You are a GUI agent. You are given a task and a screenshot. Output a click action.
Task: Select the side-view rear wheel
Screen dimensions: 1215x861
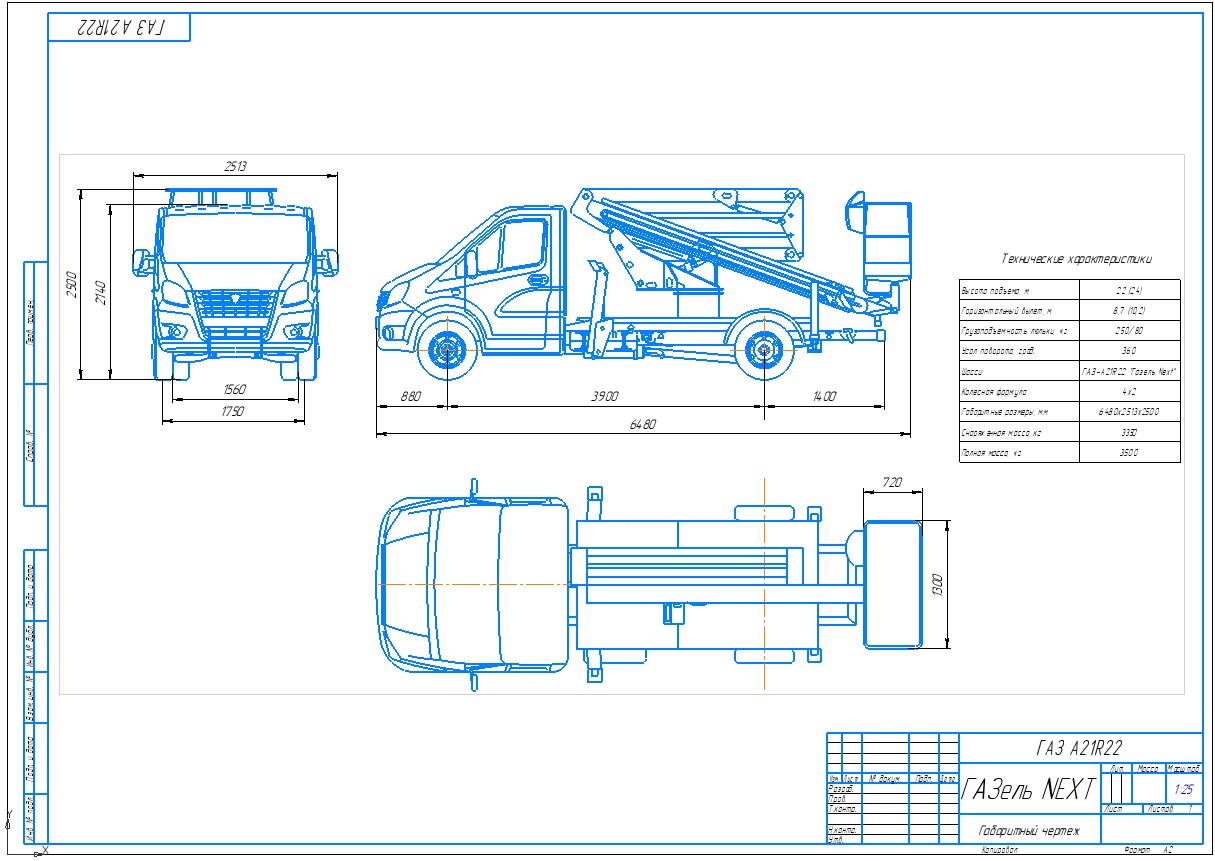tap(764, 350)
